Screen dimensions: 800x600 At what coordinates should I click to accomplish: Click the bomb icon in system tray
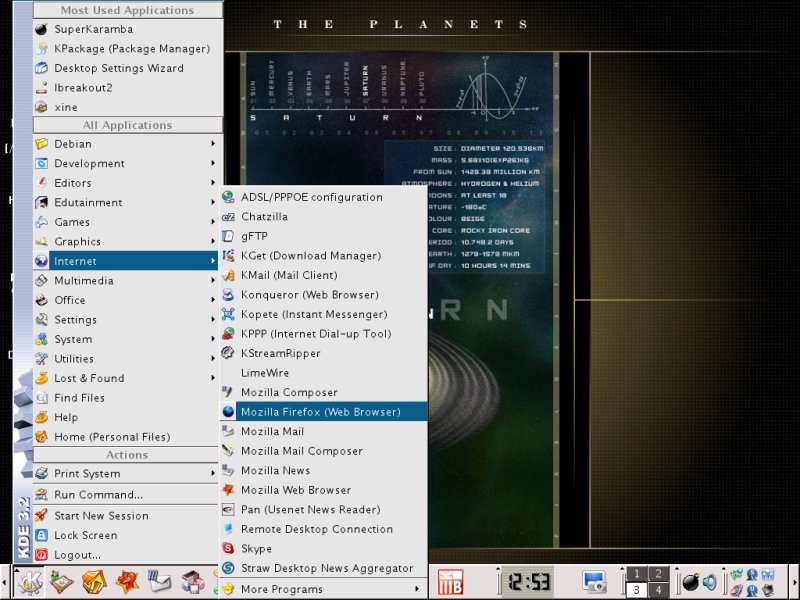point(690,581)
